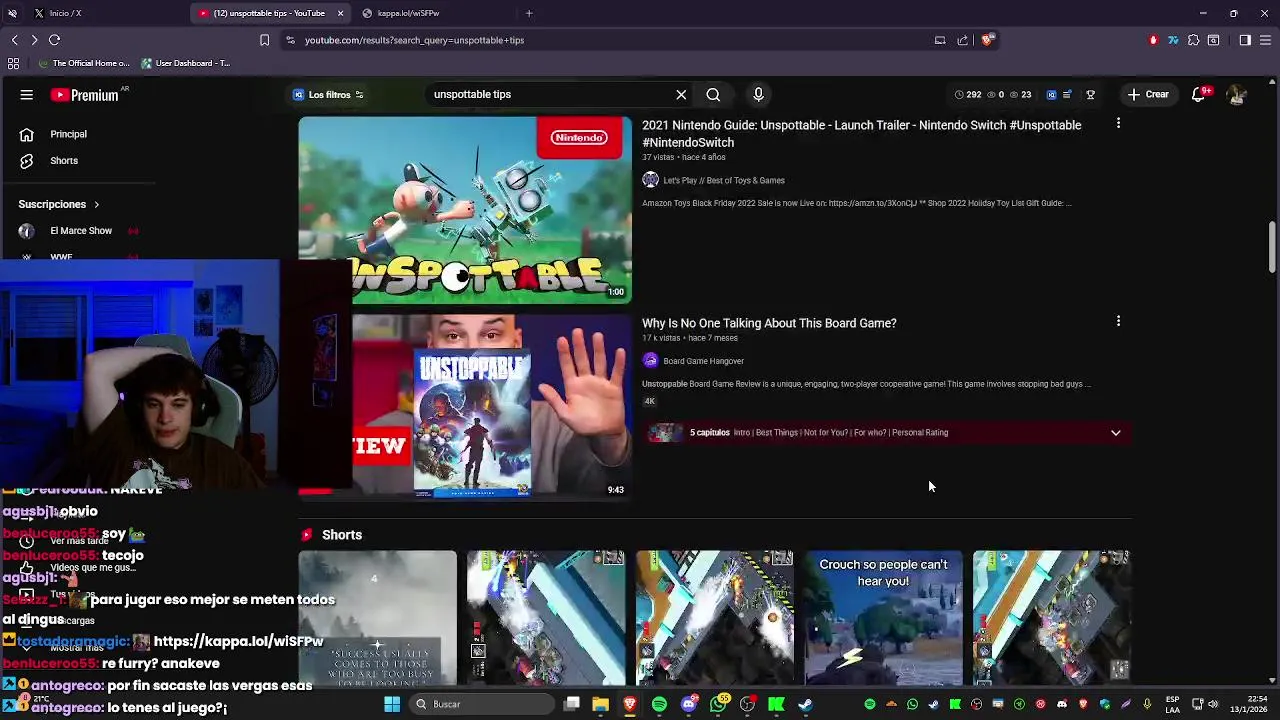
Task: Click the browser address bar URL
Action: tap(415, 40)
